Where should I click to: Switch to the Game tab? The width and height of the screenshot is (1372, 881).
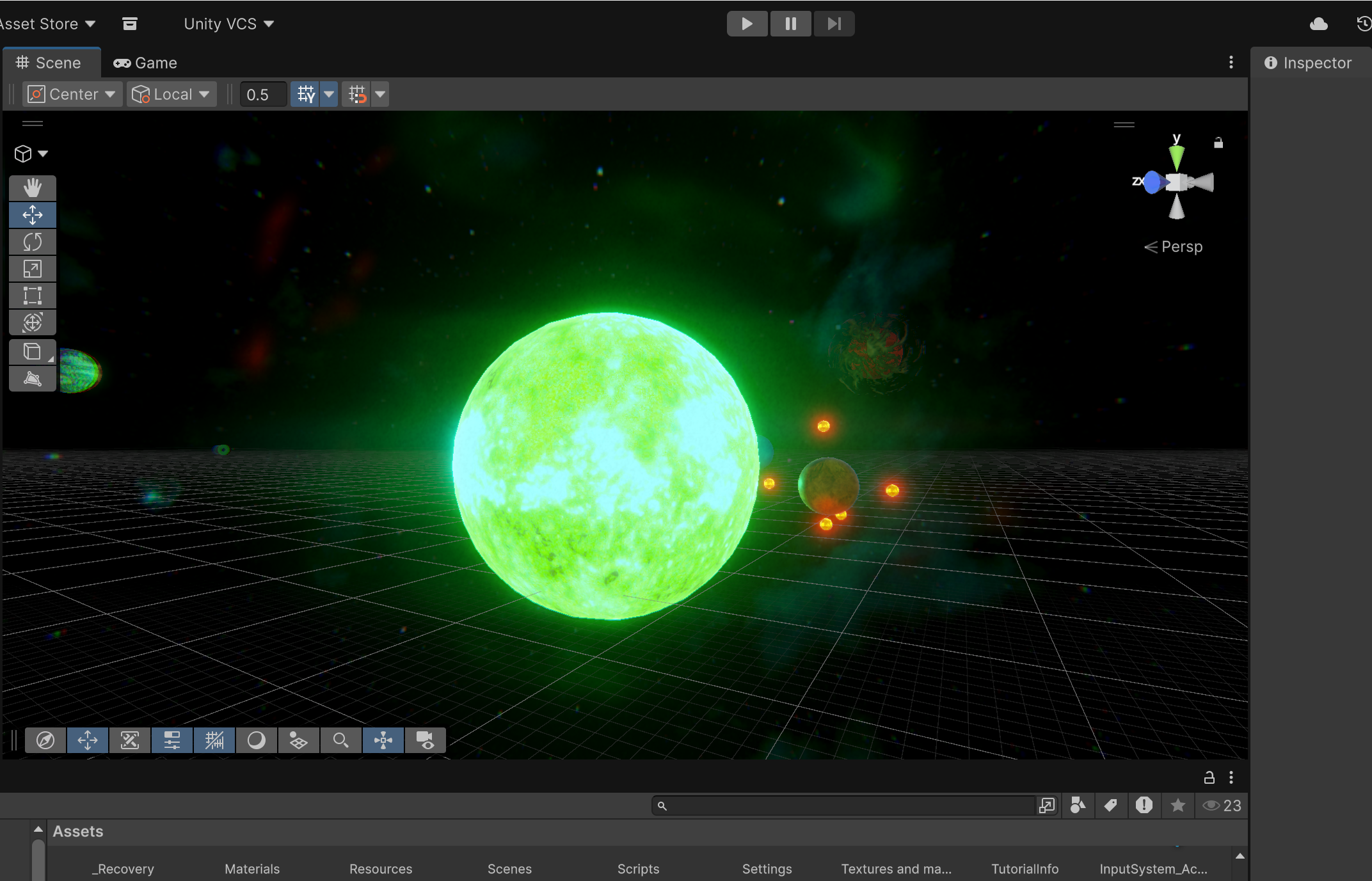(x=146, y=63)
